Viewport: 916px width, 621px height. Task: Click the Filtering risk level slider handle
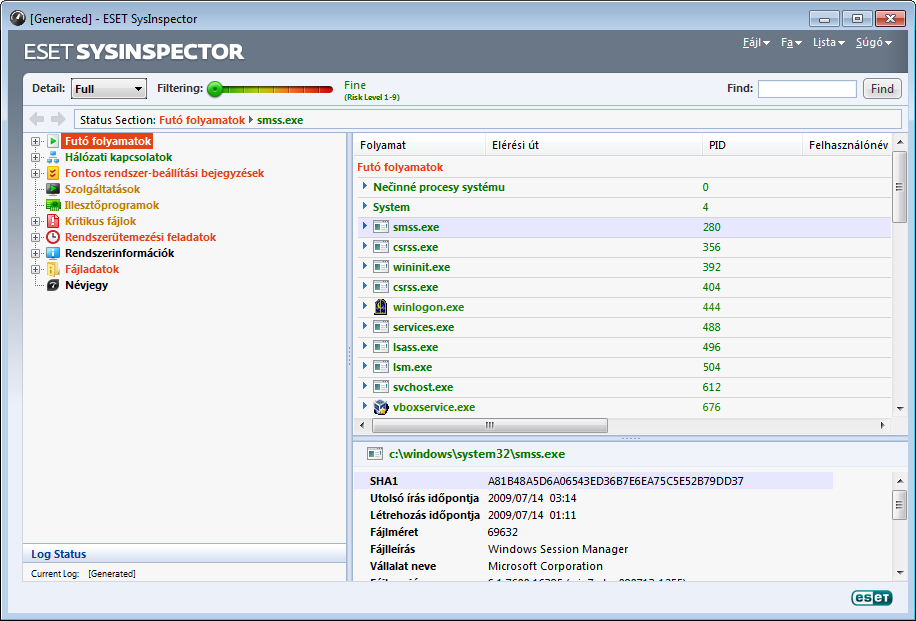215,89
